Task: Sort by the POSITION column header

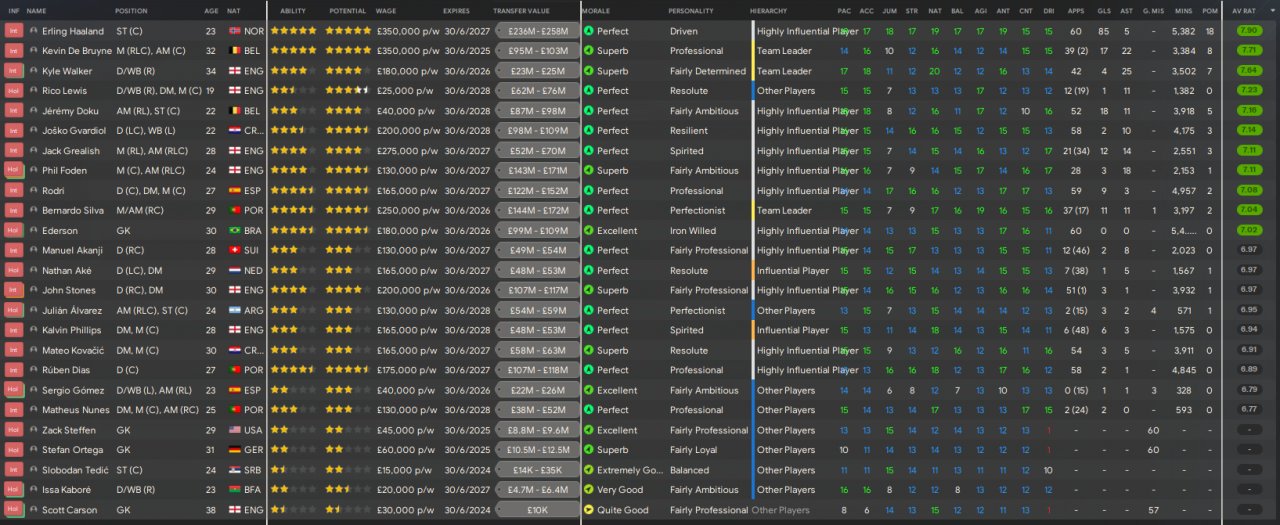Action: click(131, 11)
